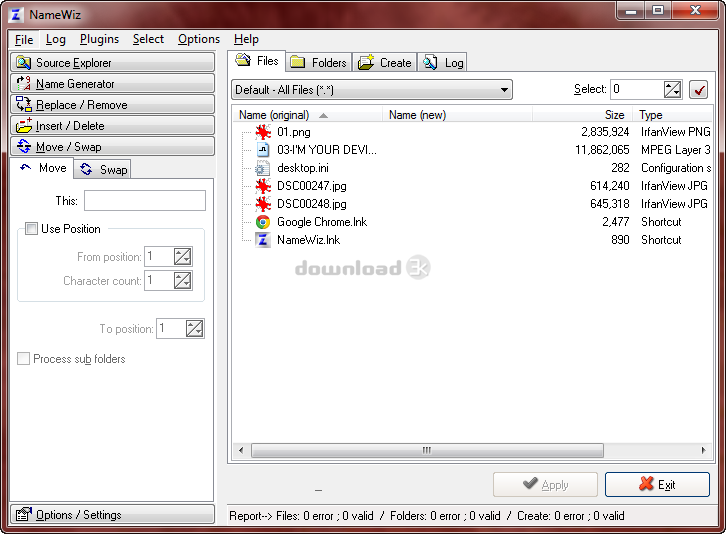Click the Report status bar text
Screen dimensions: 726x534
(426, 515)
